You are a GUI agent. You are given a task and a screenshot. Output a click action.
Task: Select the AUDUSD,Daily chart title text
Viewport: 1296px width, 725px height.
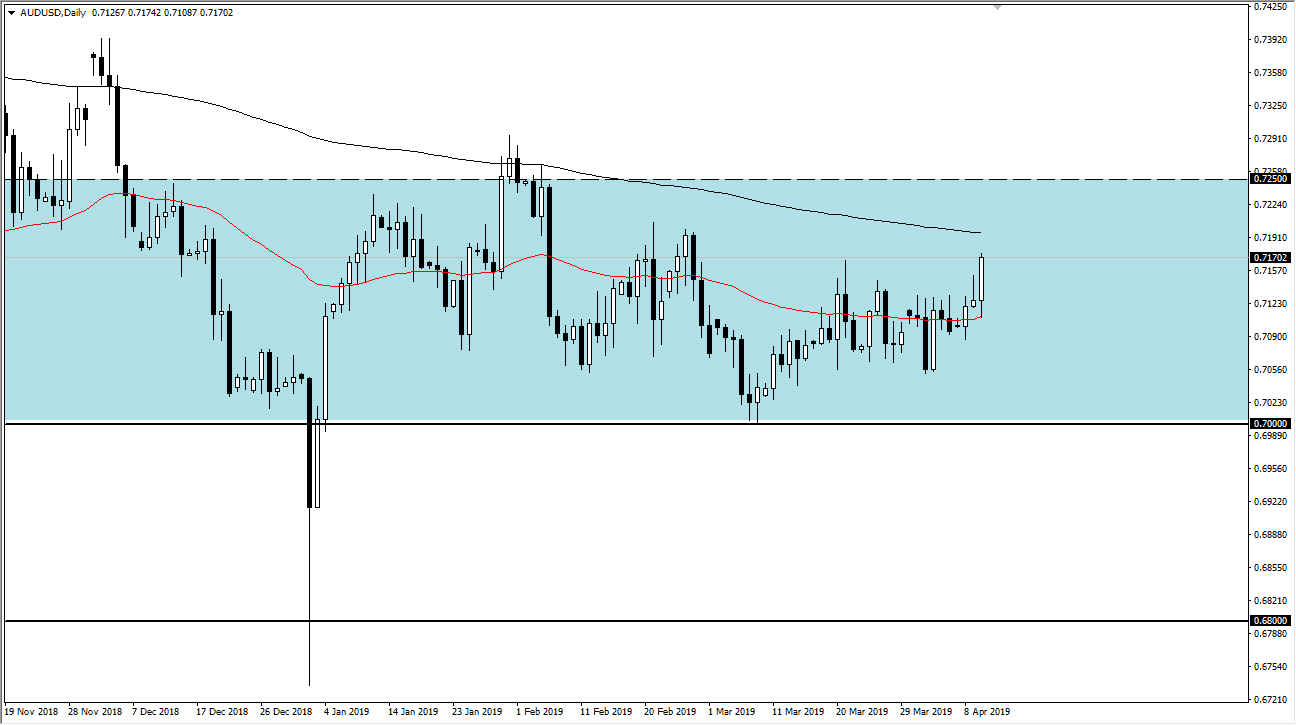click(x=54, y=13)
